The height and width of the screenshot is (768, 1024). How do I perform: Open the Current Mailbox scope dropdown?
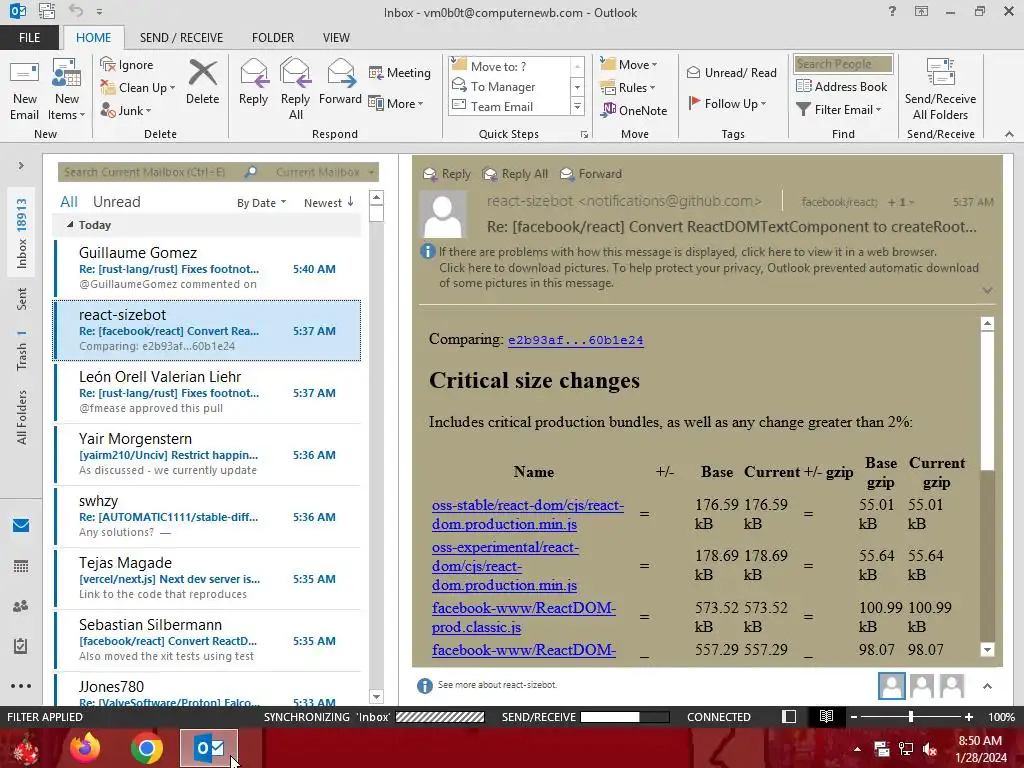tap(325, 172)
